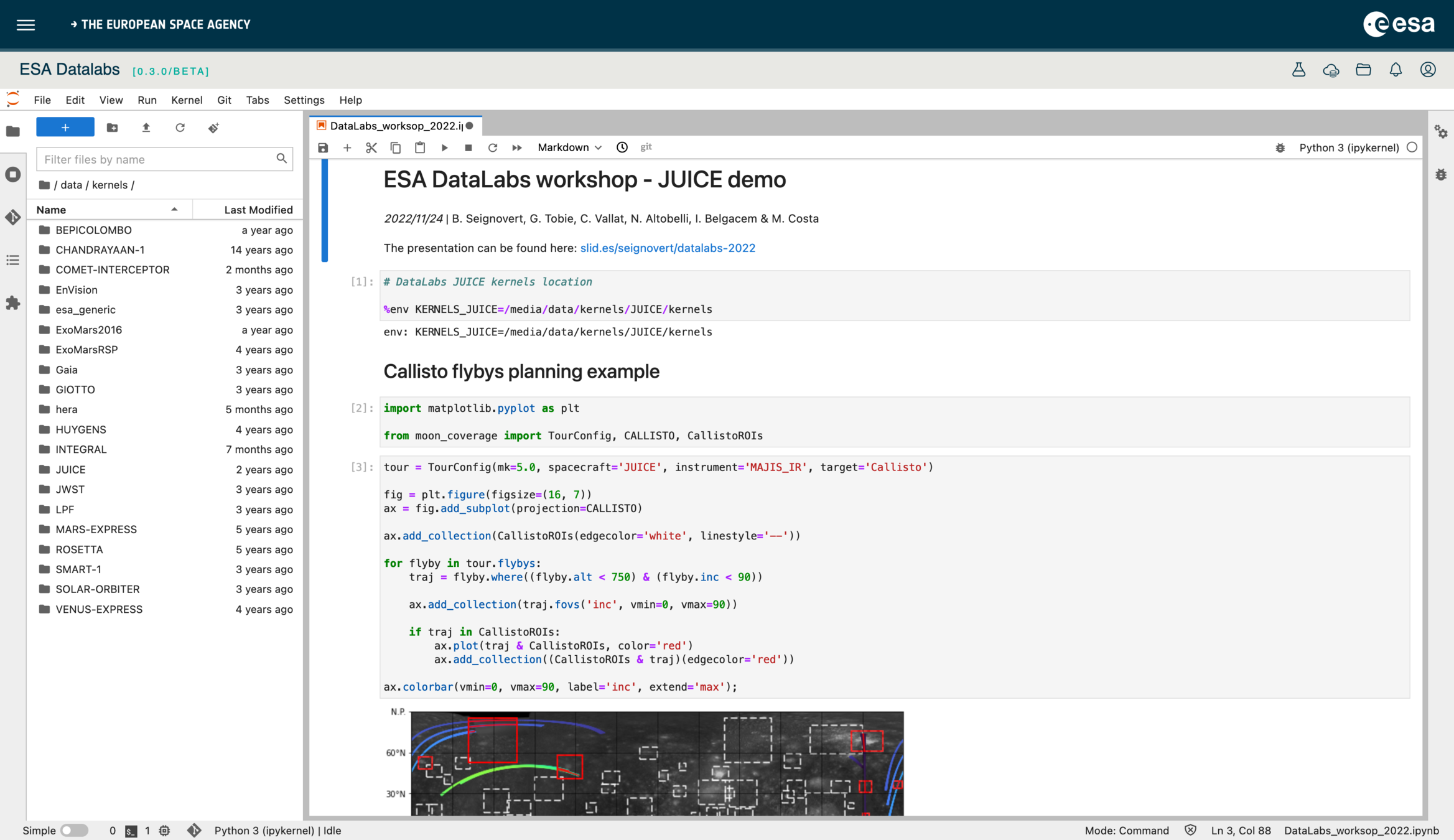Run the selected cell with play icon

444,147
